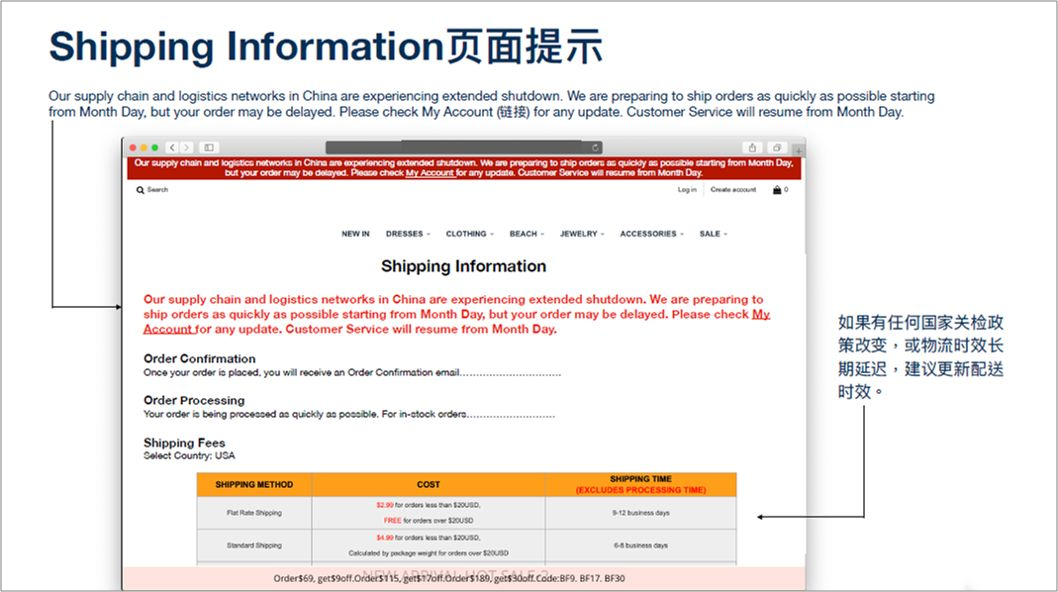
Task: Click the reload icon in the address bar
Action: pyautogui.click(x=594, y=147)
